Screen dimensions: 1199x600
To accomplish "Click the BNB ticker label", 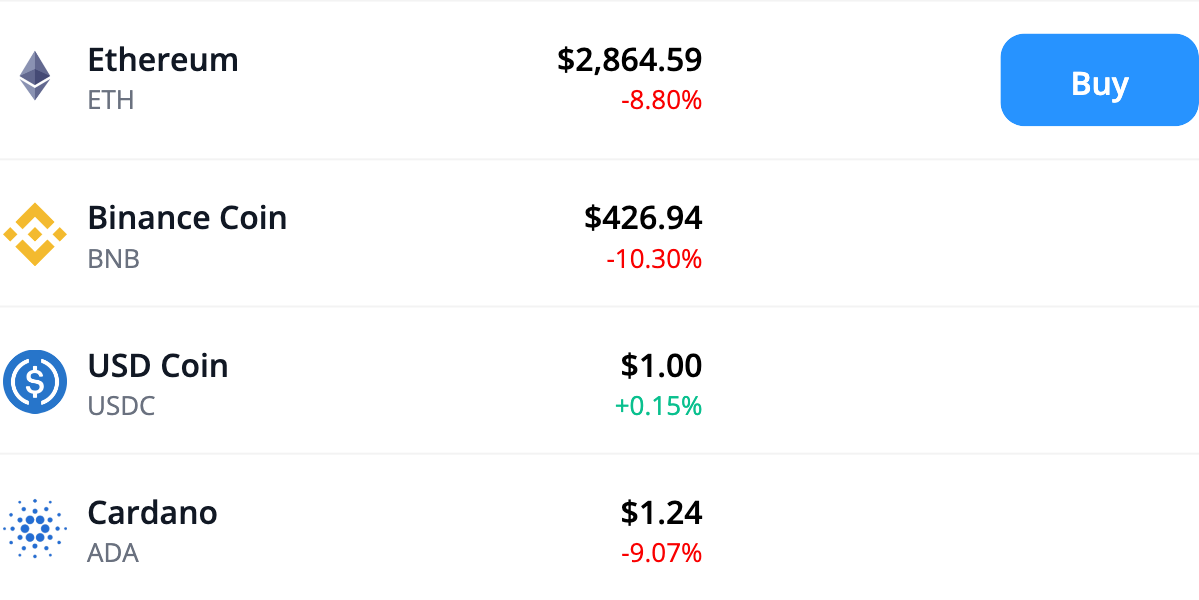I will click(x=114, y=259).
